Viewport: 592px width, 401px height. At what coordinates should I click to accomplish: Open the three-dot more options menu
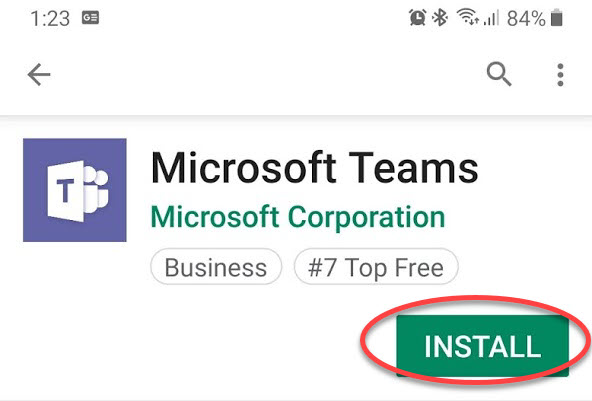pyautogui.click(x=560, y=74)
